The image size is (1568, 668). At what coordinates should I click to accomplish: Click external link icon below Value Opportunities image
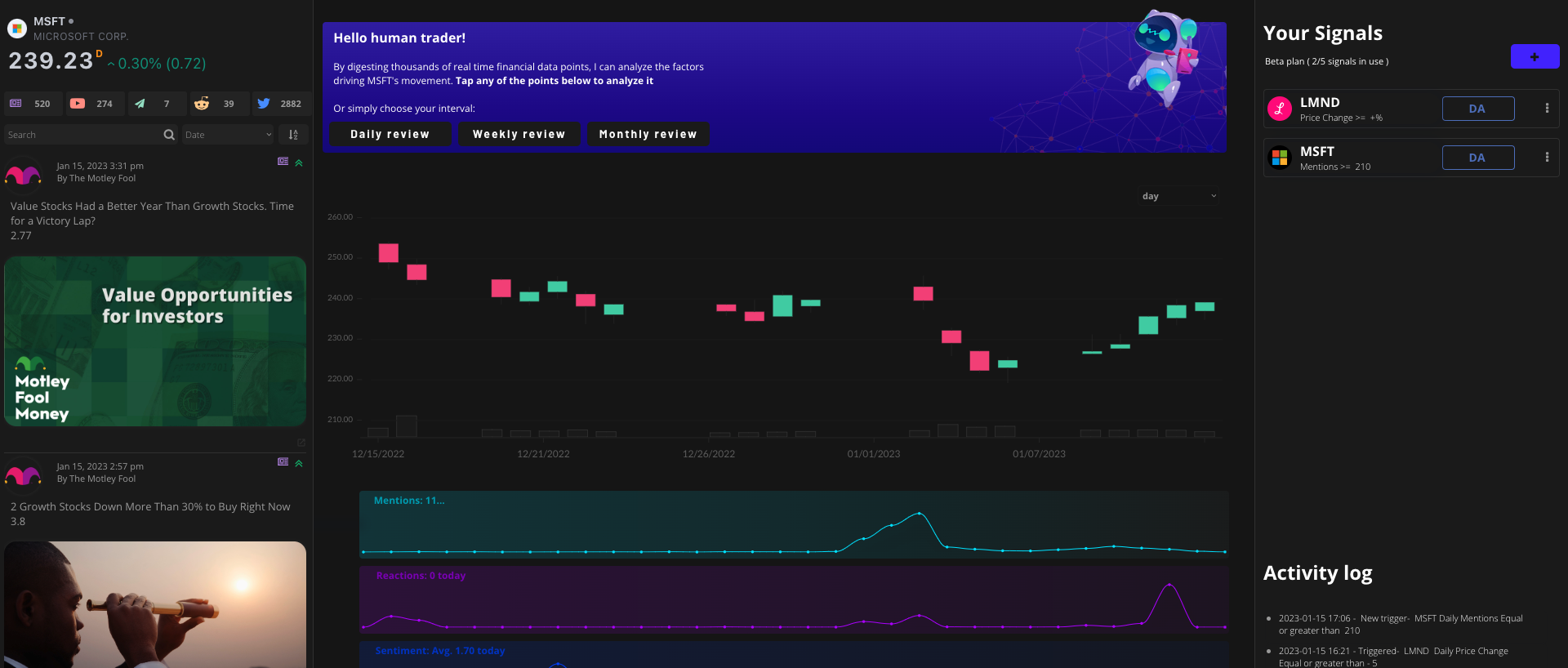click(x=301, y=443)
